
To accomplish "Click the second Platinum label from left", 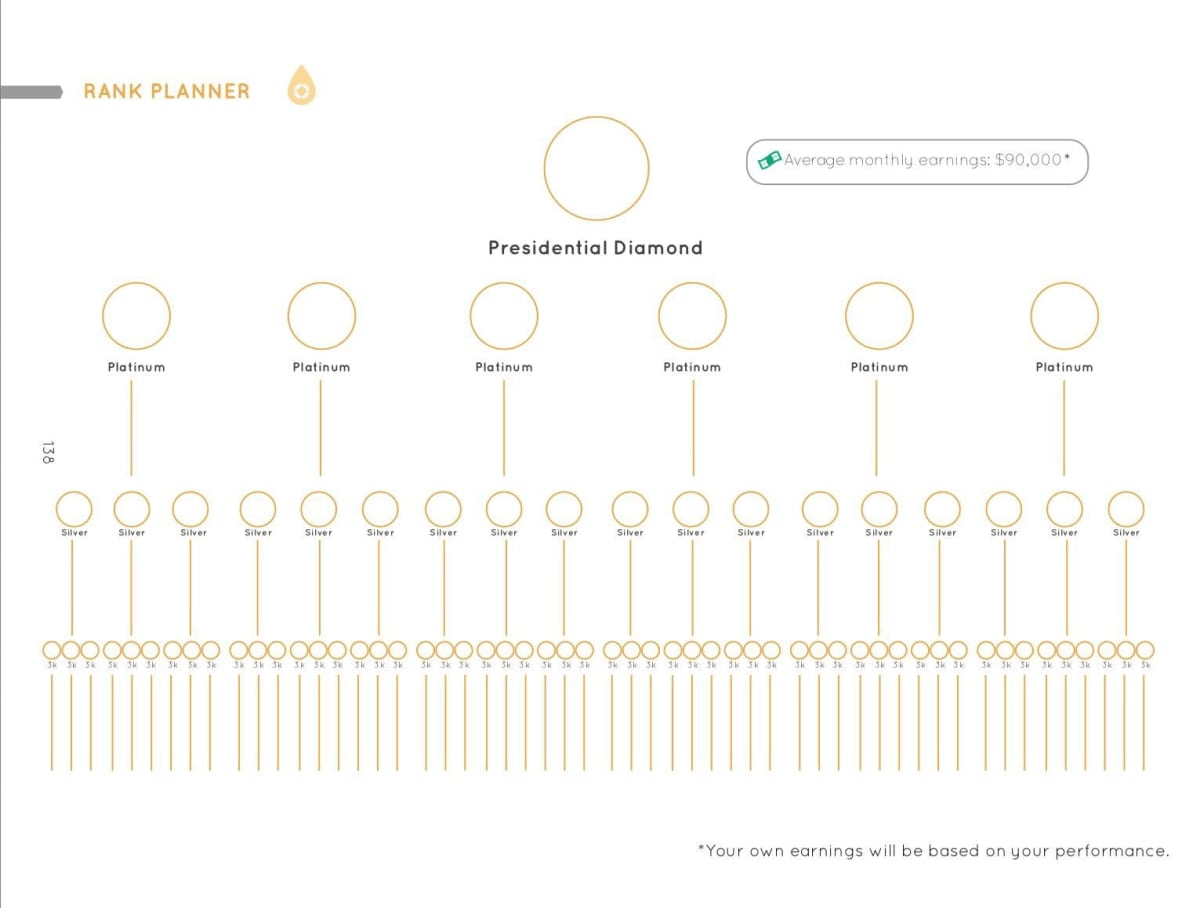I will (321, 367).
